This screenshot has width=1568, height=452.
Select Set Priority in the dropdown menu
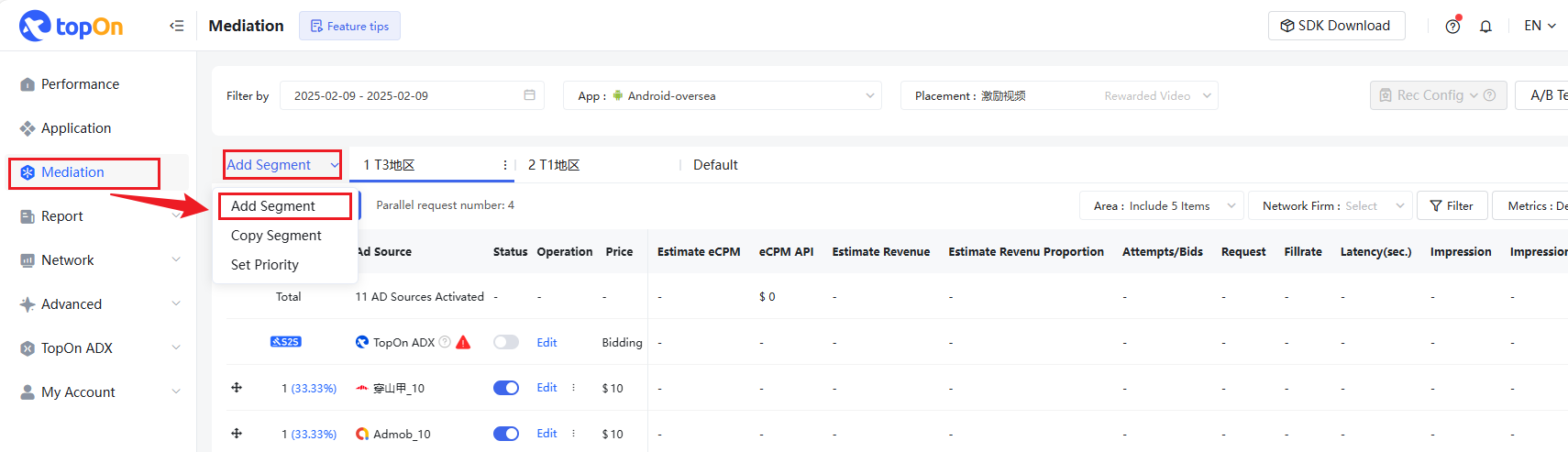[x=265, y=265]
